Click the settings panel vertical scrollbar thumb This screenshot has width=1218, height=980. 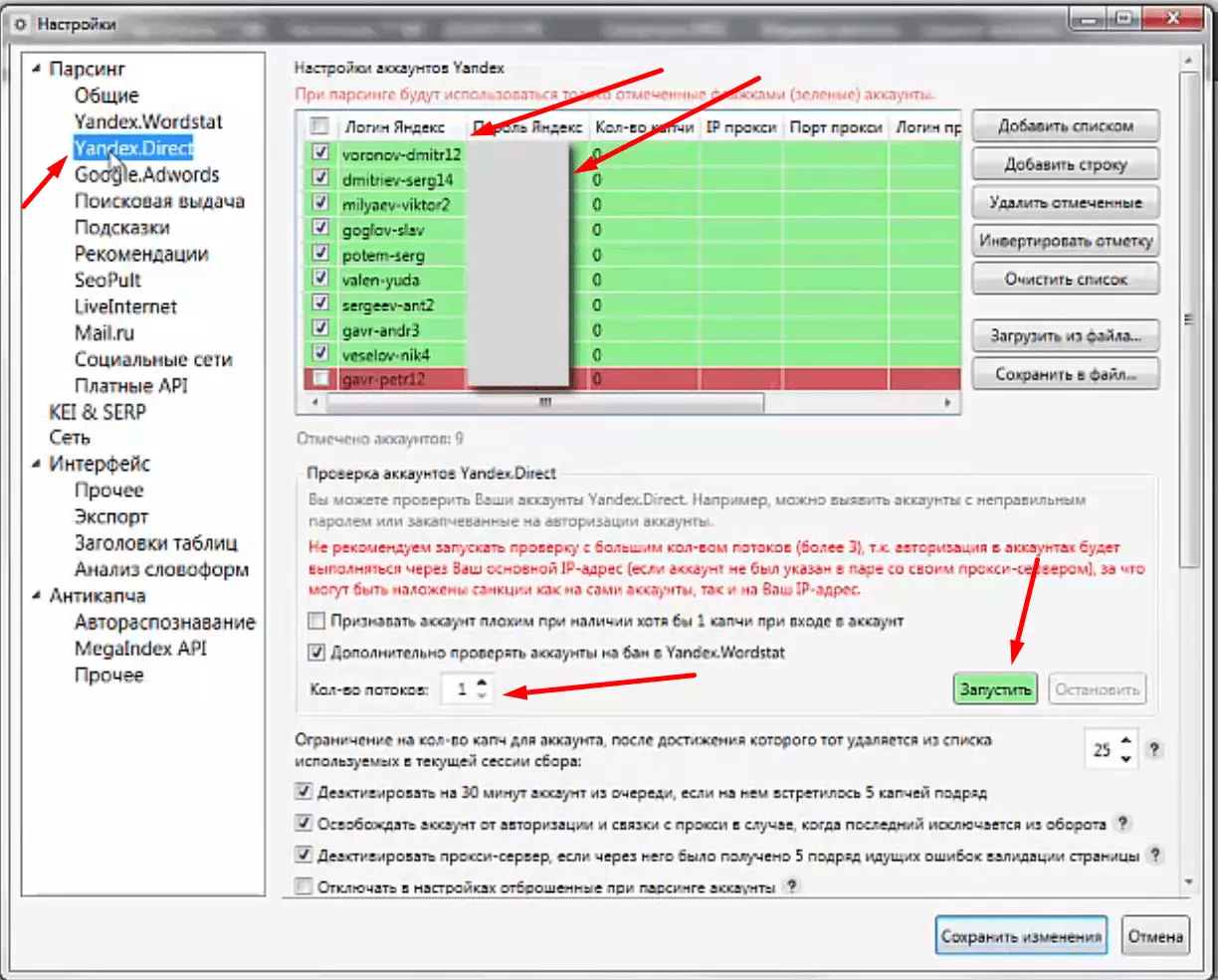[1187, 320]
